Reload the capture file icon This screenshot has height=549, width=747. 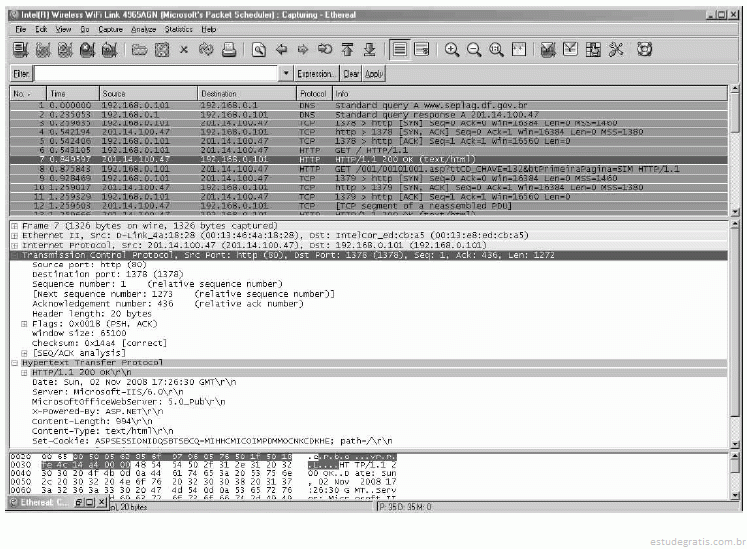206,50
